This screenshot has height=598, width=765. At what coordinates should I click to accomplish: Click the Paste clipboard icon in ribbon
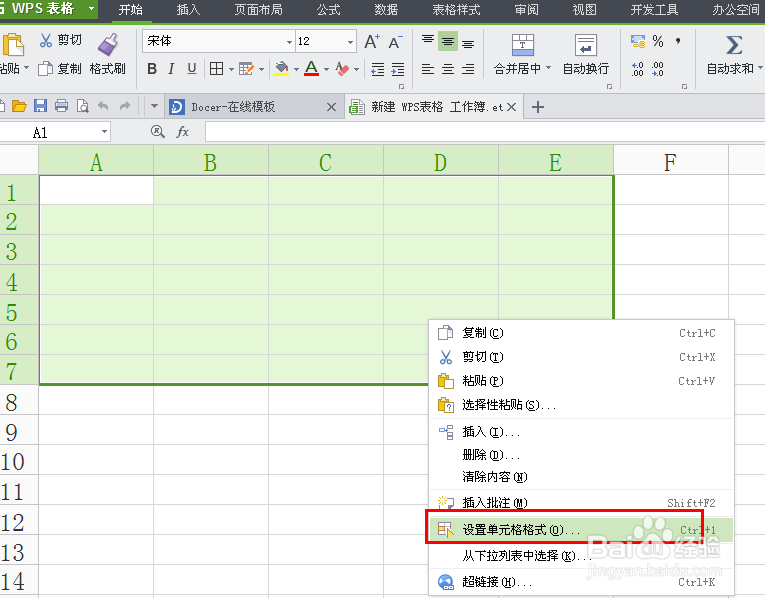pos(13,45)
